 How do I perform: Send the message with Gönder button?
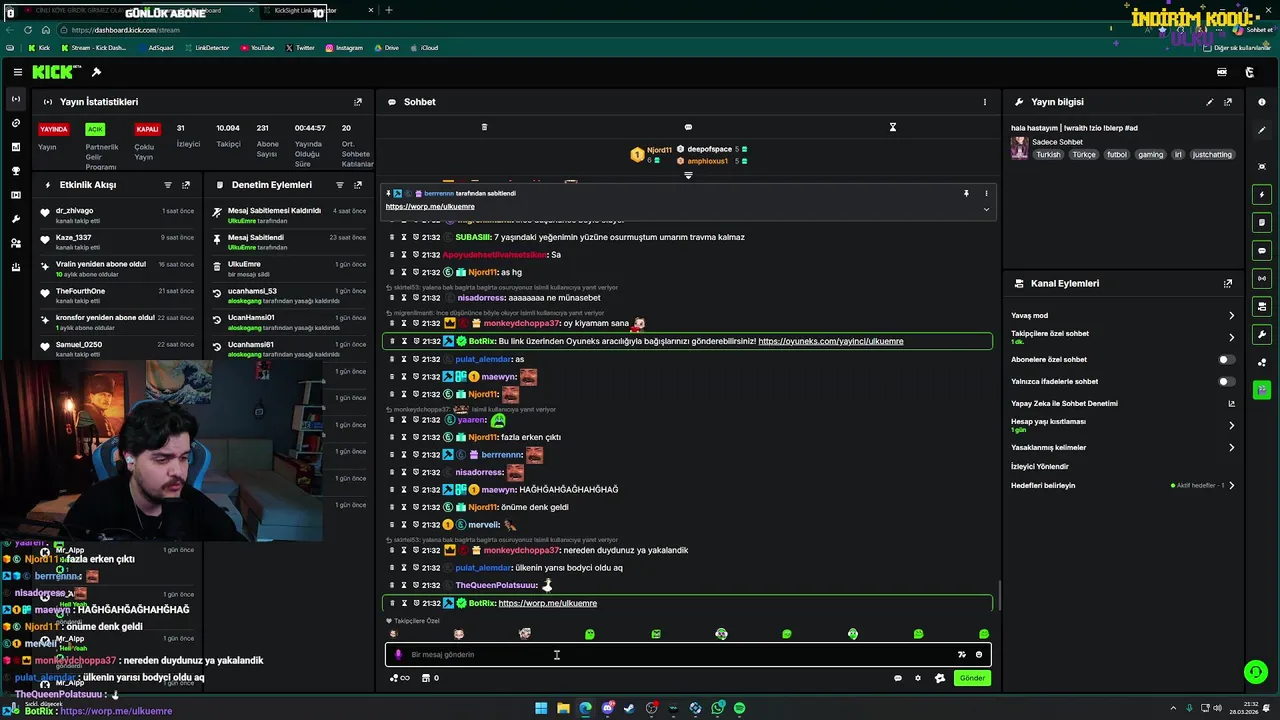pyautogui.click(x=972, y=678)
